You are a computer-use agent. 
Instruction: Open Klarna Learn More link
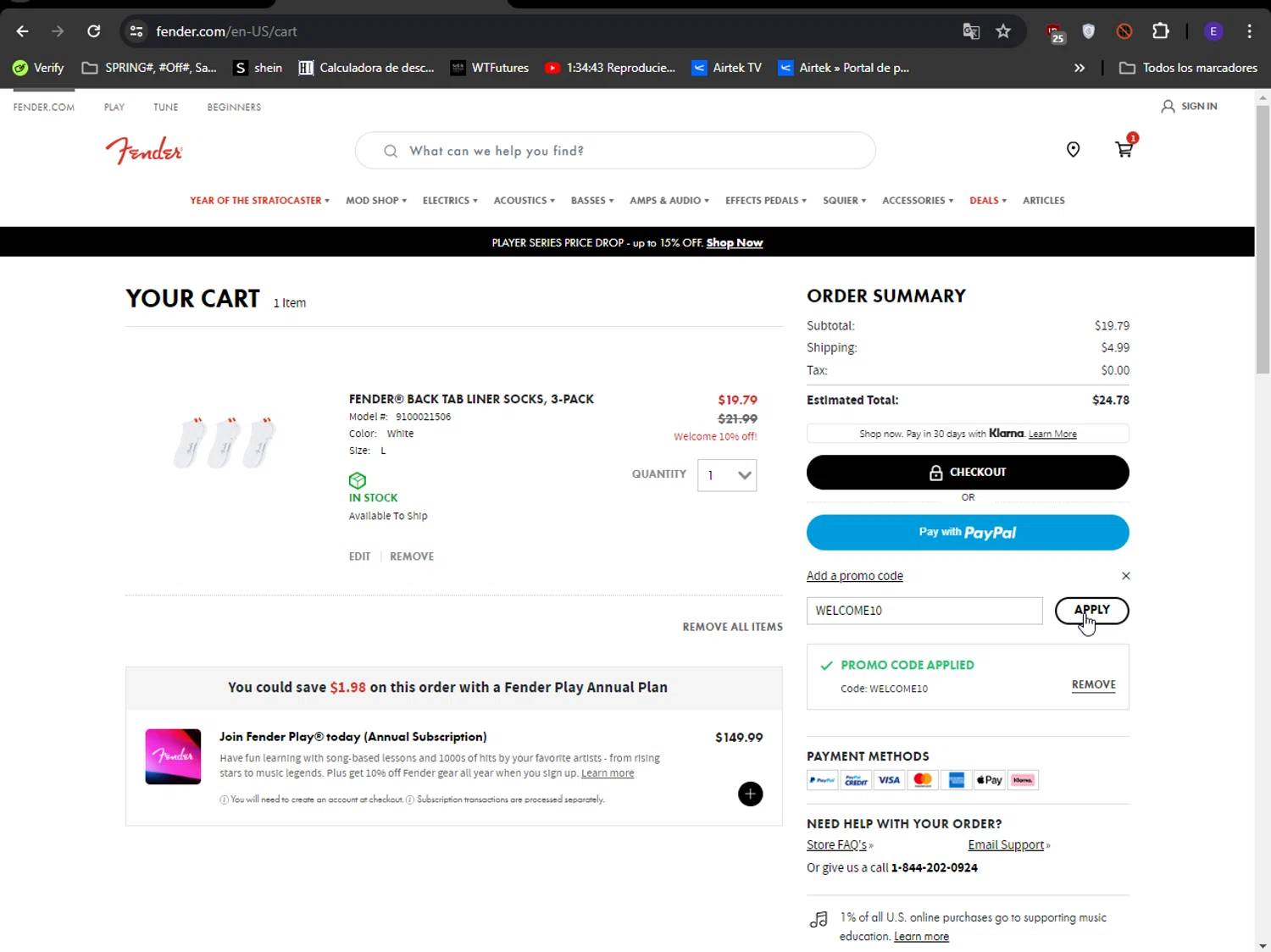[1052, 434]
